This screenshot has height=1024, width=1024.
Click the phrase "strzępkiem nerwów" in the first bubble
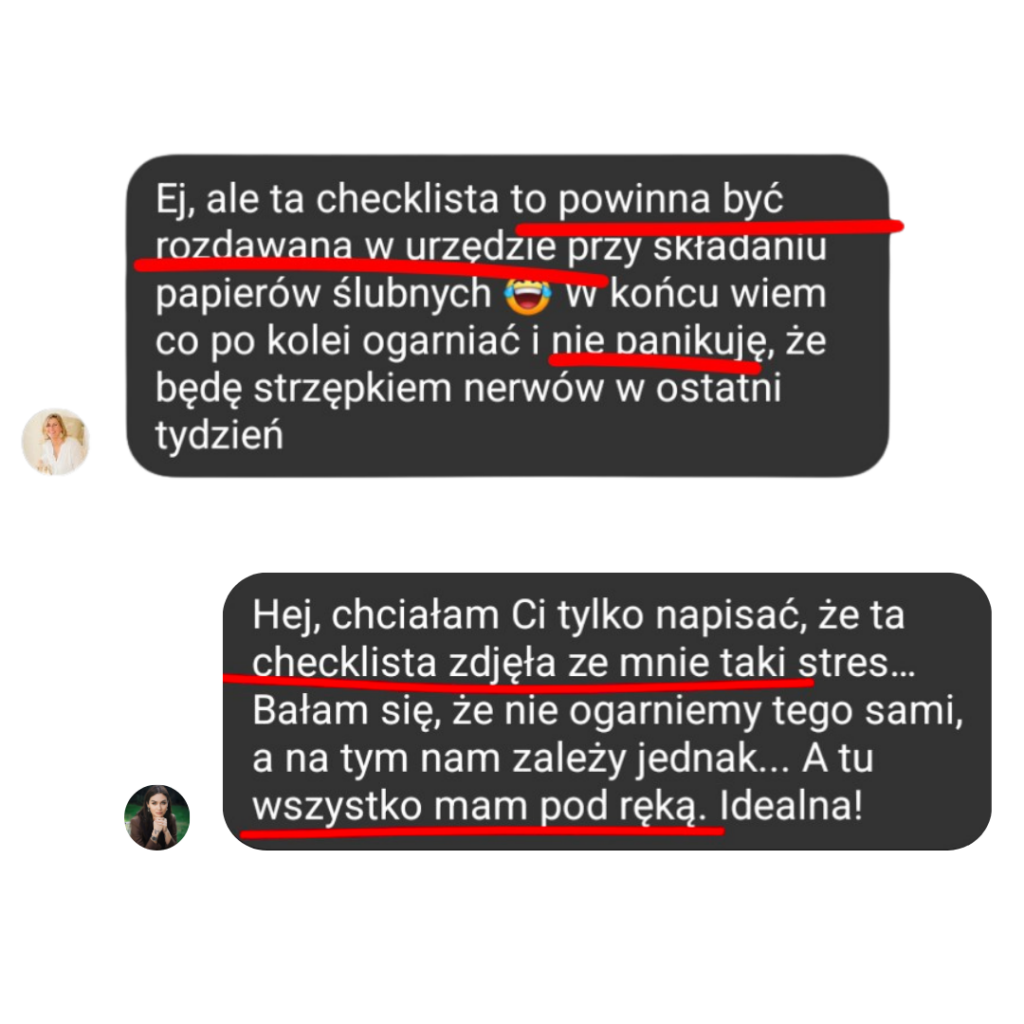428,389
